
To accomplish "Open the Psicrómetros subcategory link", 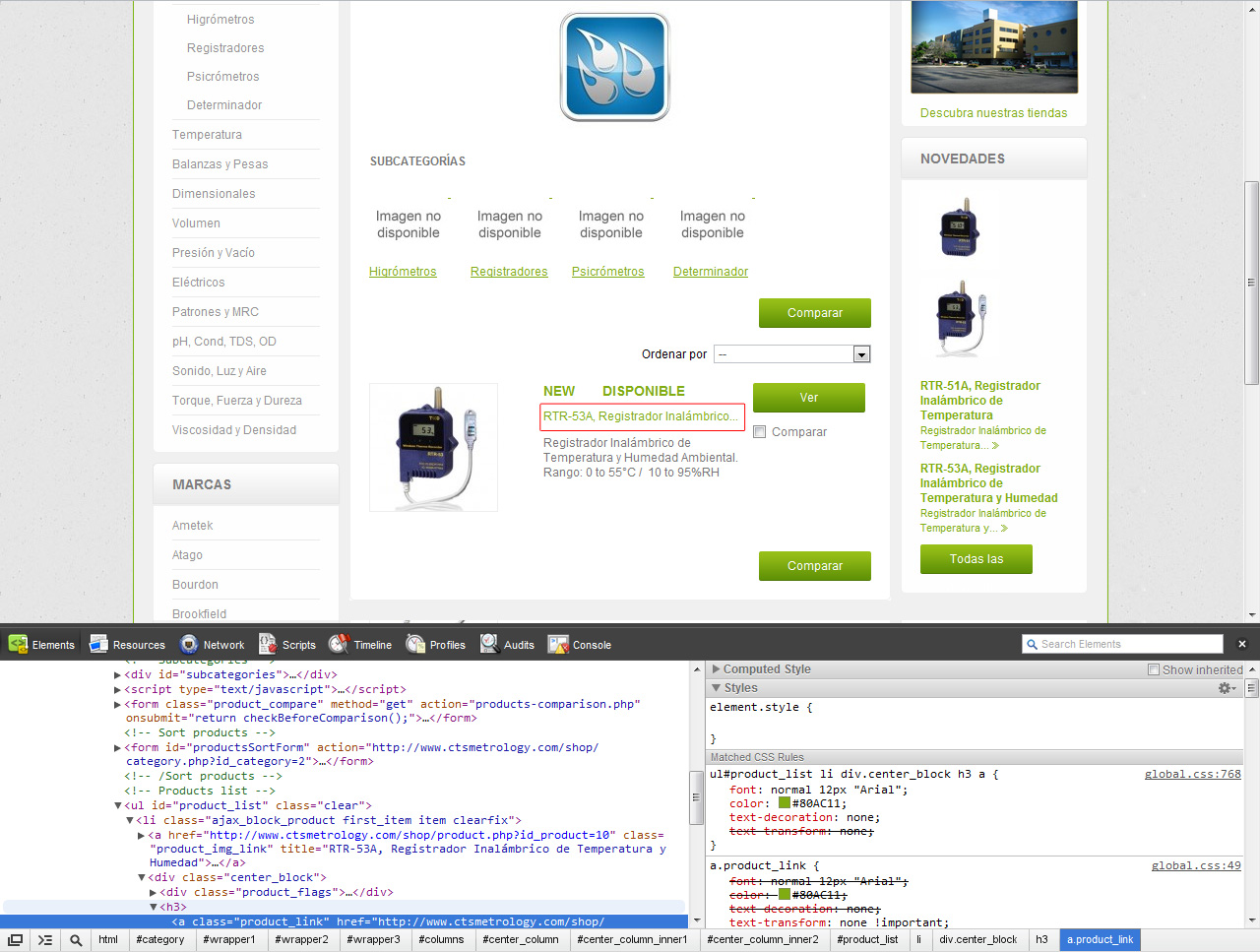I will click(x=608, y=272).
